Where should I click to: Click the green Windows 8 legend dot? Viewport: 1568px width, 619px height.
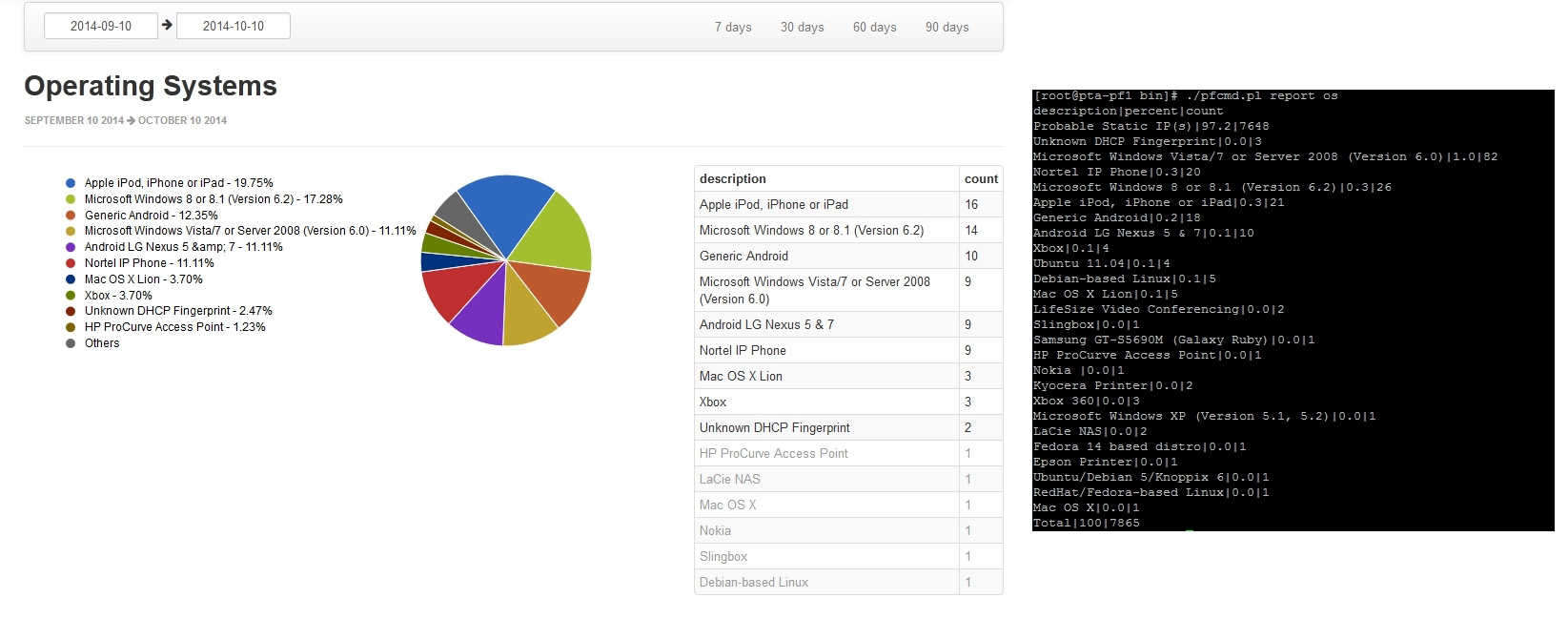[71, 199]
